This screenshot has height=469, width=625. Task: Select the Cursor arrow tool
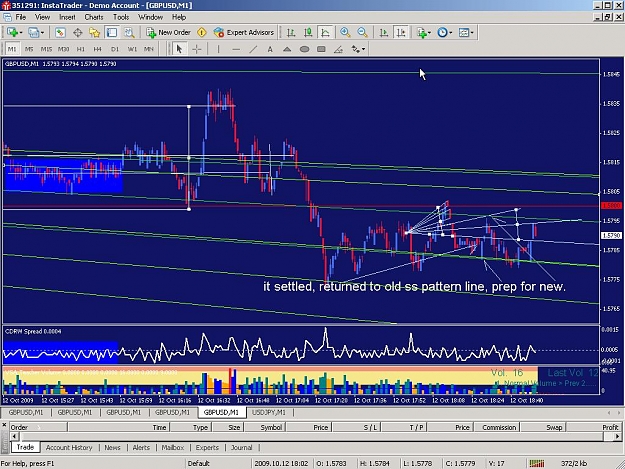[x=179, y=49]
